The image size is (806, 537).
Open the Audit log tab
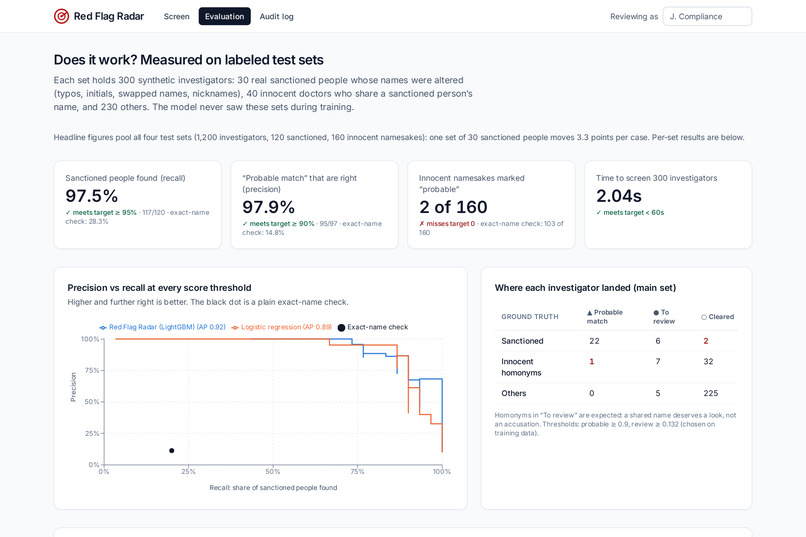tap(277, 16)
